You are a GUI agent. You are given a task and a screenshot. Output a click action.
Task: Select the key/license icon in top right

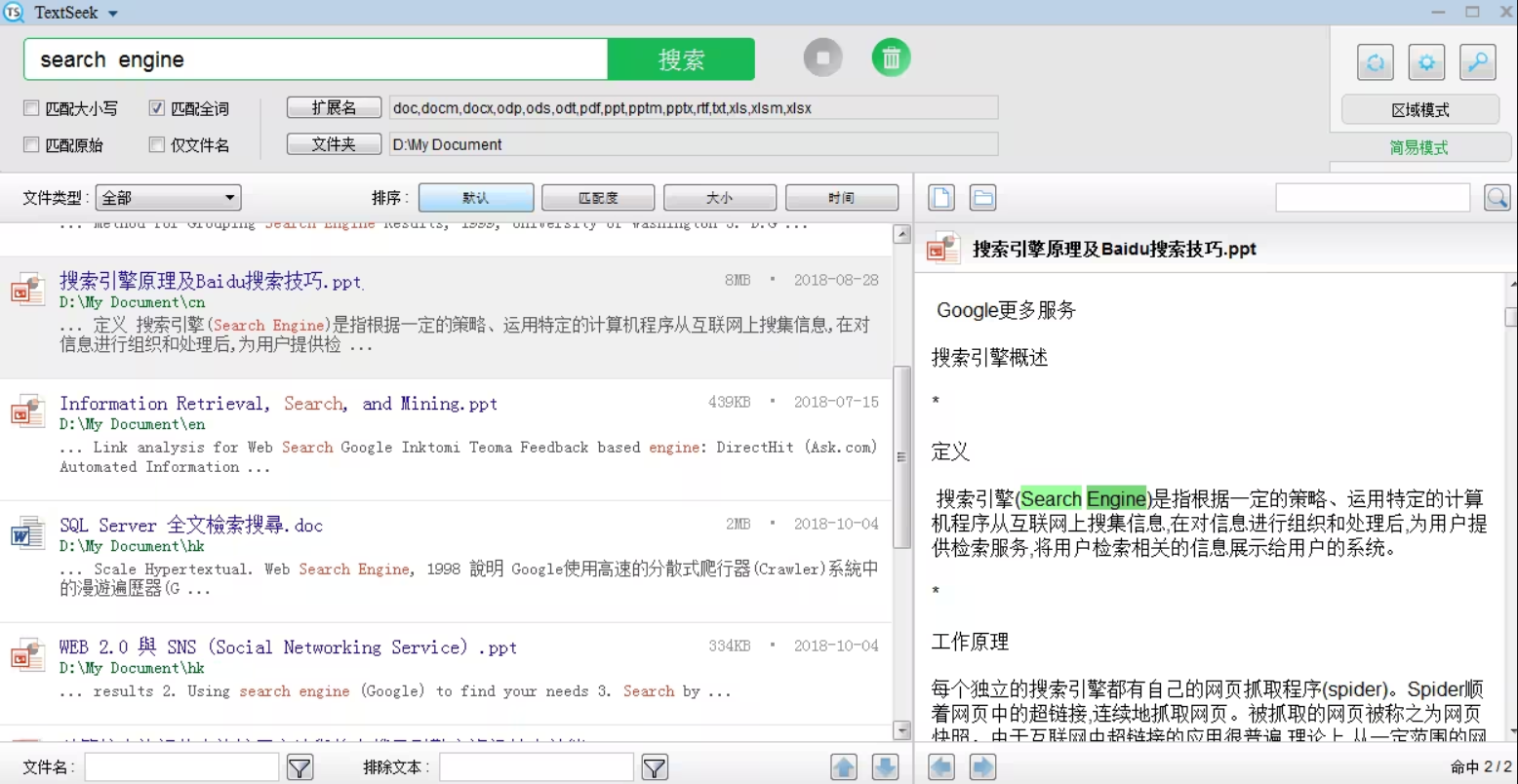coord(1477,61)
